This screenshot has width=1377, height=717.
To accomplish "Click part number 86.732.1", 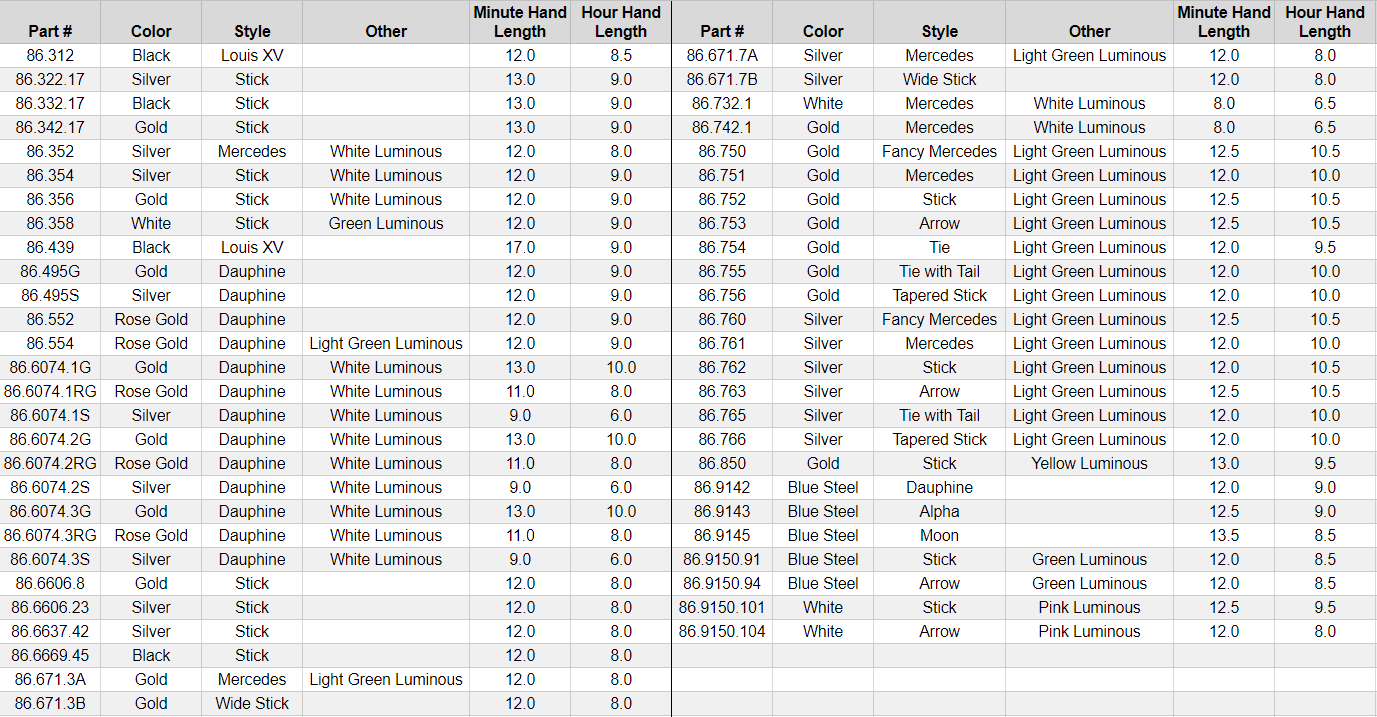I will tap(722, 104).
